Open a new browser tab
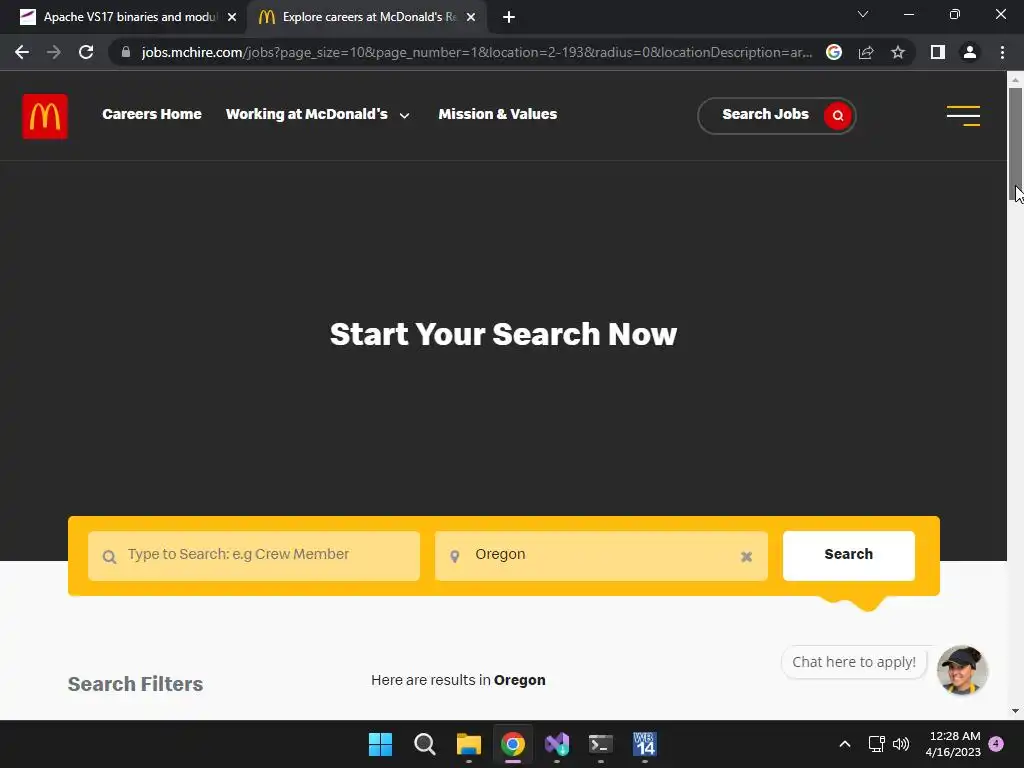1024x768 pixels. (509, 17)
